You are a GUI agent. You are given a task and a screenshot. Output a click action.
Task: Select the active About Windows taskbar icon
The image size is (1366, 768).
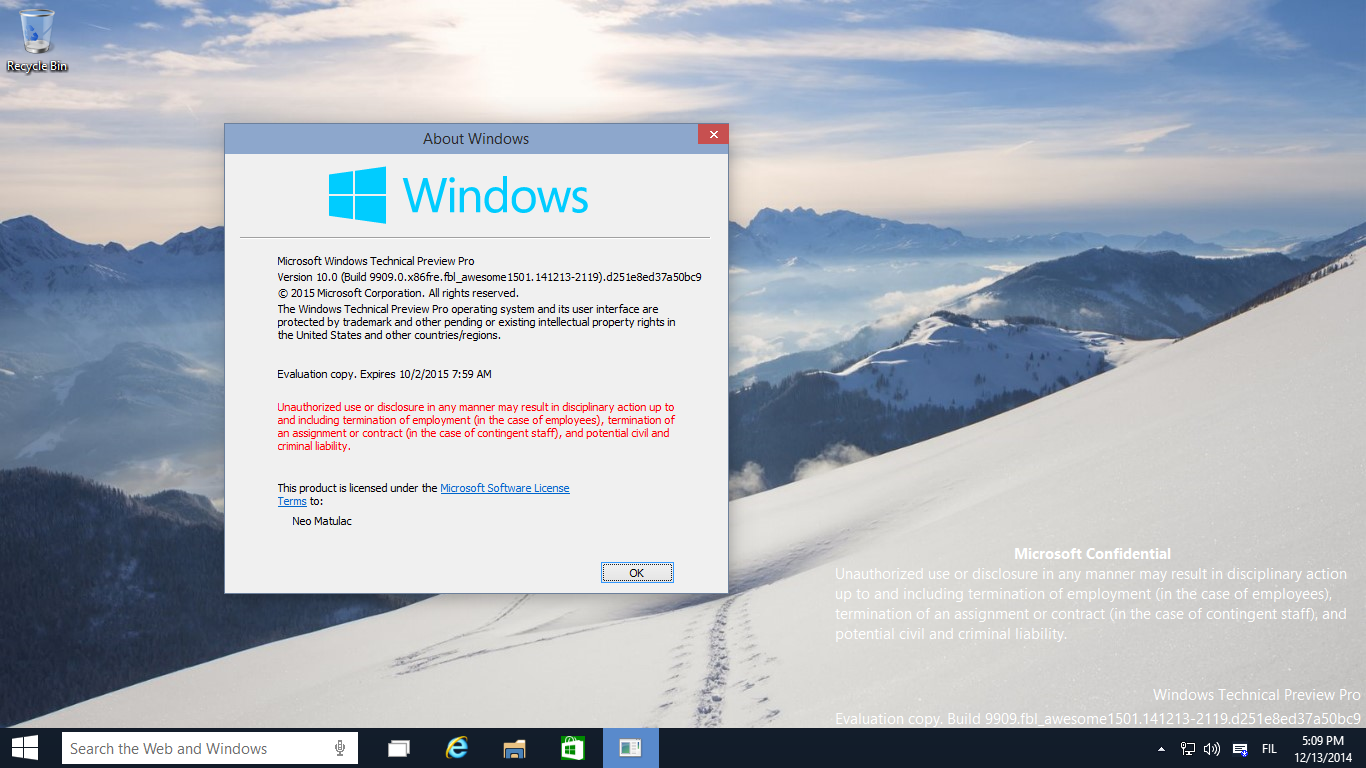point(629,747)
